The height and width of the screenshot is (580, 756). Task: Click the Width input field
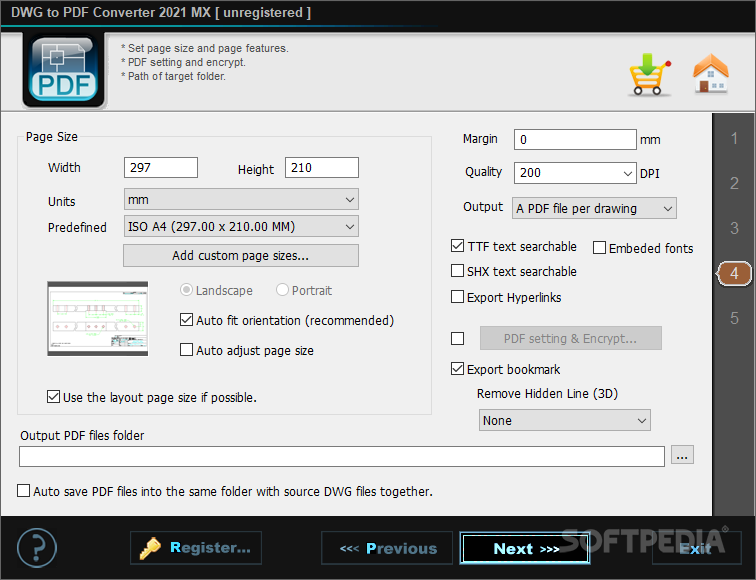pyautogui.click(x=161, y=167)
